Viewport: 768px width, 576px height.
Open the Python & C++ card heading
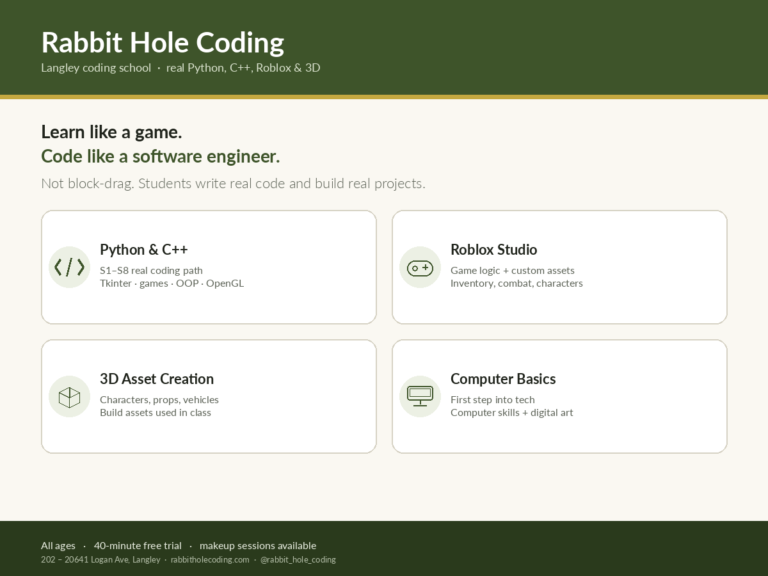144,250
